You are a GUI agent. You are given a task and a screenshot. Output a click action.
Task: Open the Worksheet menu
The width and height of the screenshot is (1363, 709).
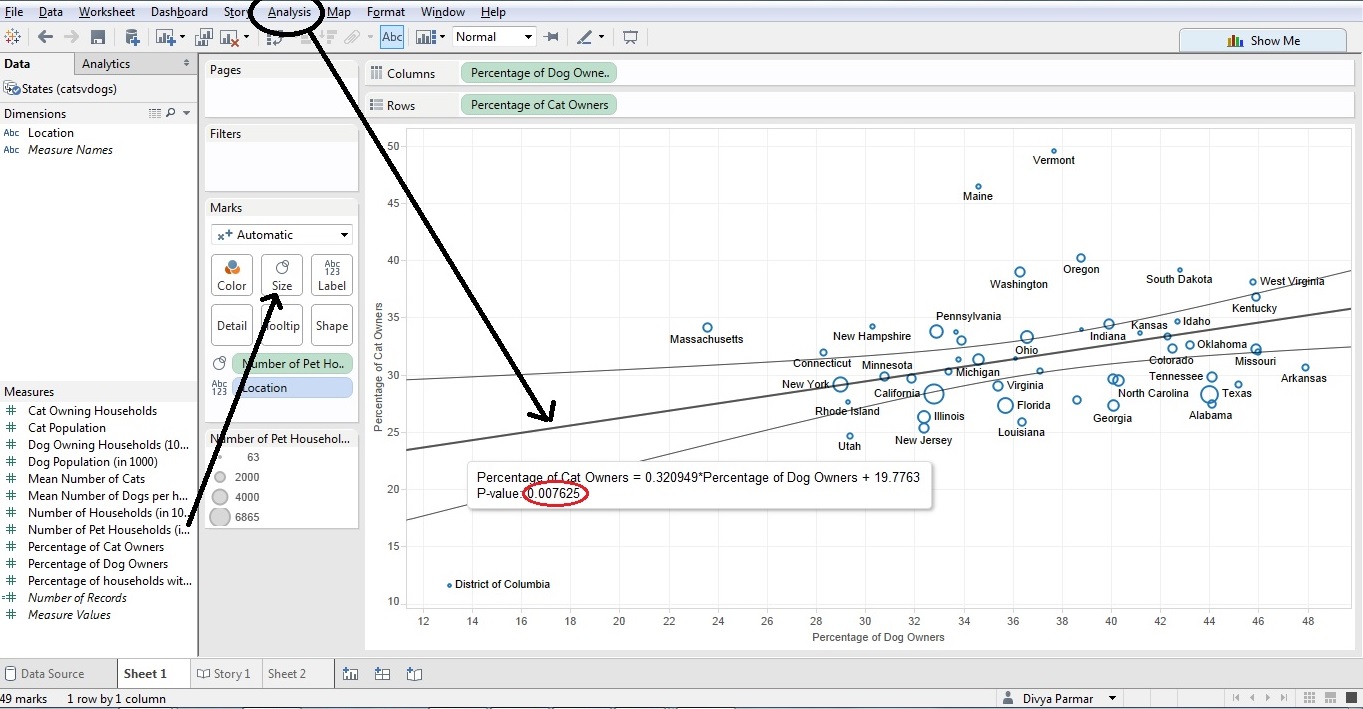click(107, 12)
